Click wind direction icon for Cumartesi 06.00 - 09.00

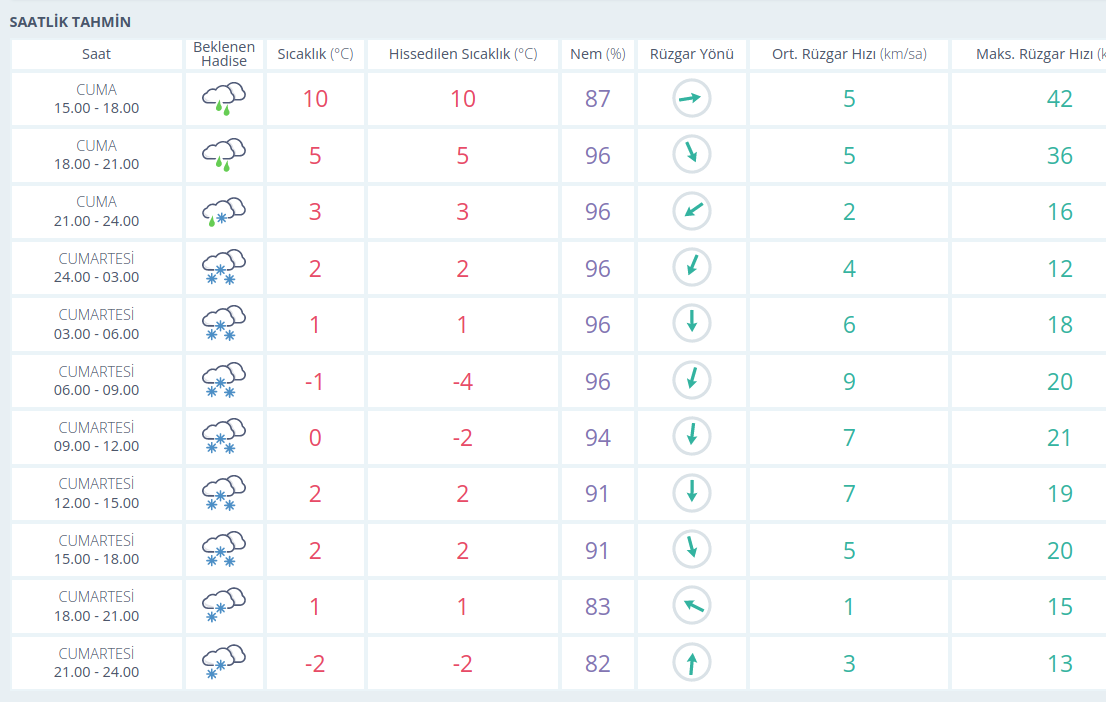coord(691,381)
